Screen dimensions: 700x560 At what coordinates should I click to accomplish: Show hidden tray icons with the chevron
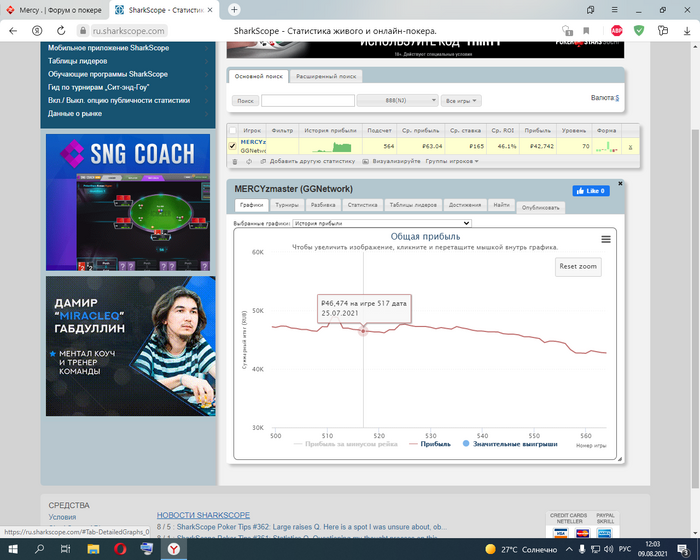click(569, 549)
